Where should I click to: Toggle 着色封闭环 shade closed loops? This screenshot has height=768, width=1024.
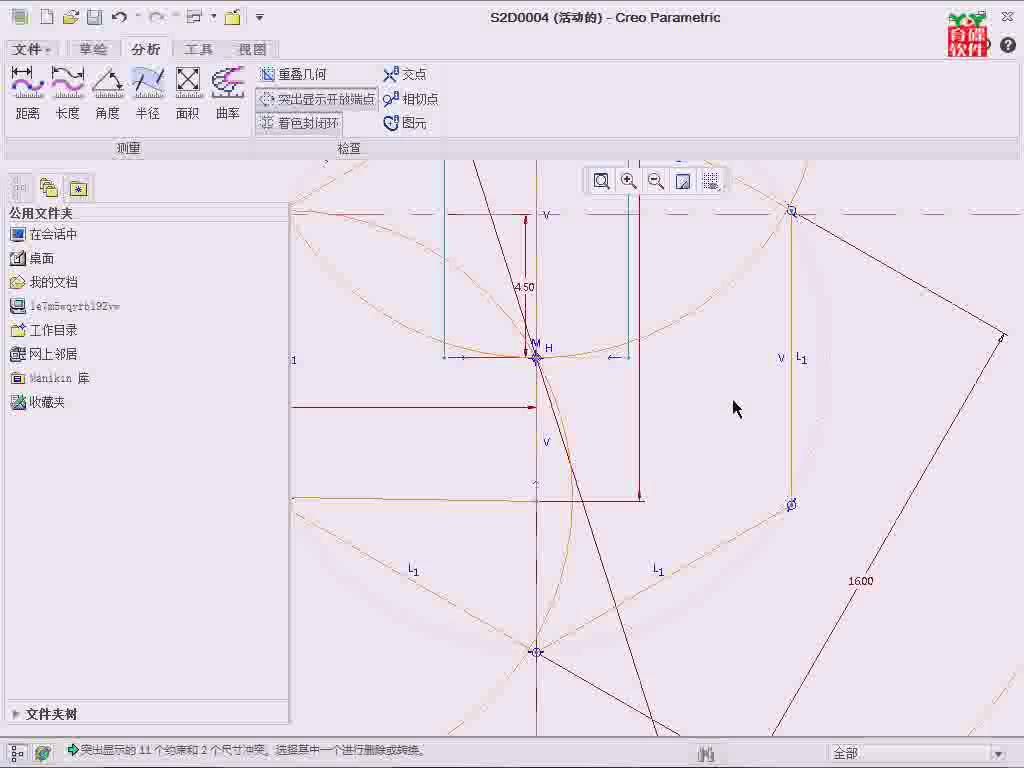pyautogui.click(x=299, y=123)
